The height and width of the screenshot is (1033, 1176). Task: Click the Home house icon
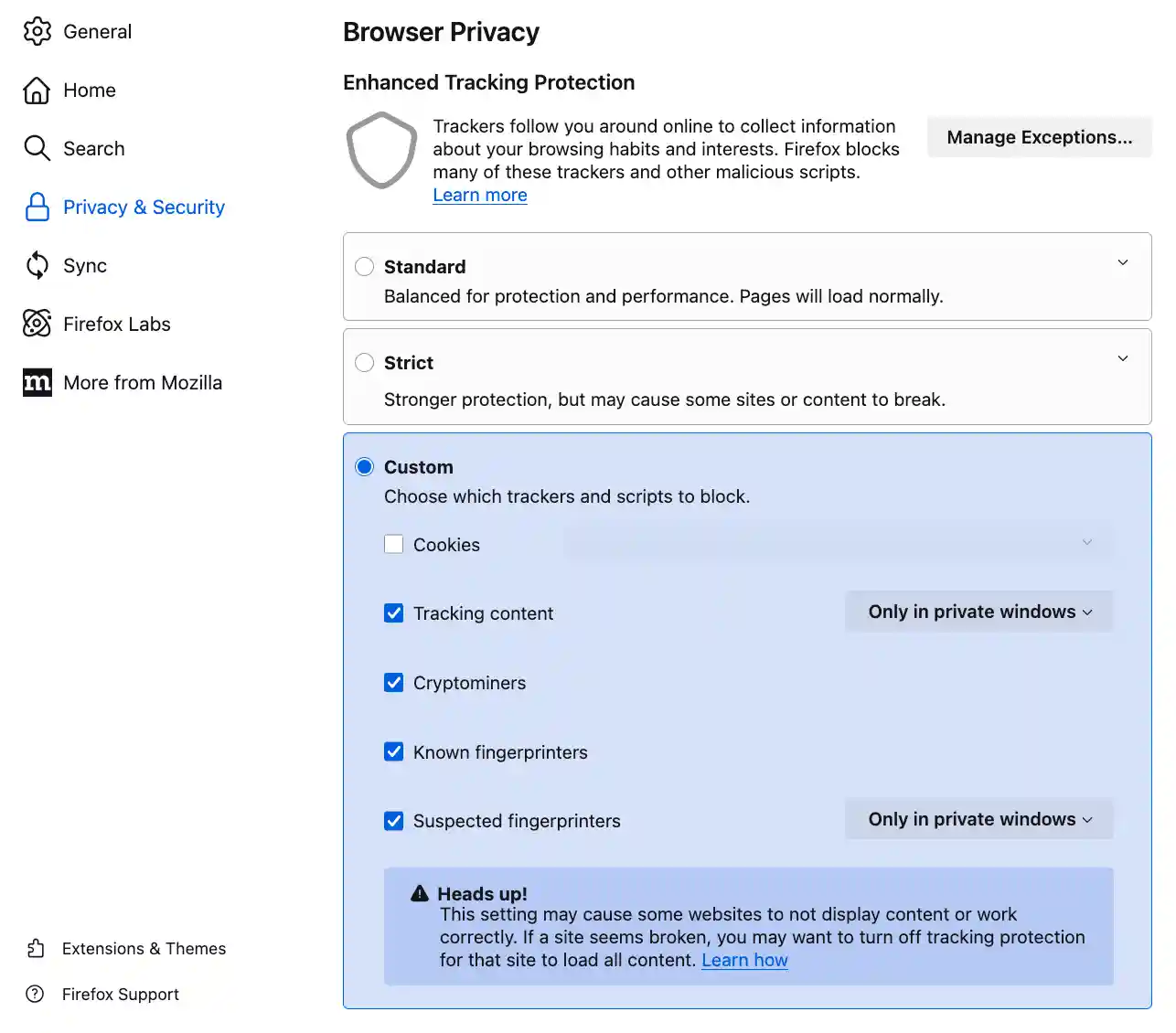coord(37,91)
